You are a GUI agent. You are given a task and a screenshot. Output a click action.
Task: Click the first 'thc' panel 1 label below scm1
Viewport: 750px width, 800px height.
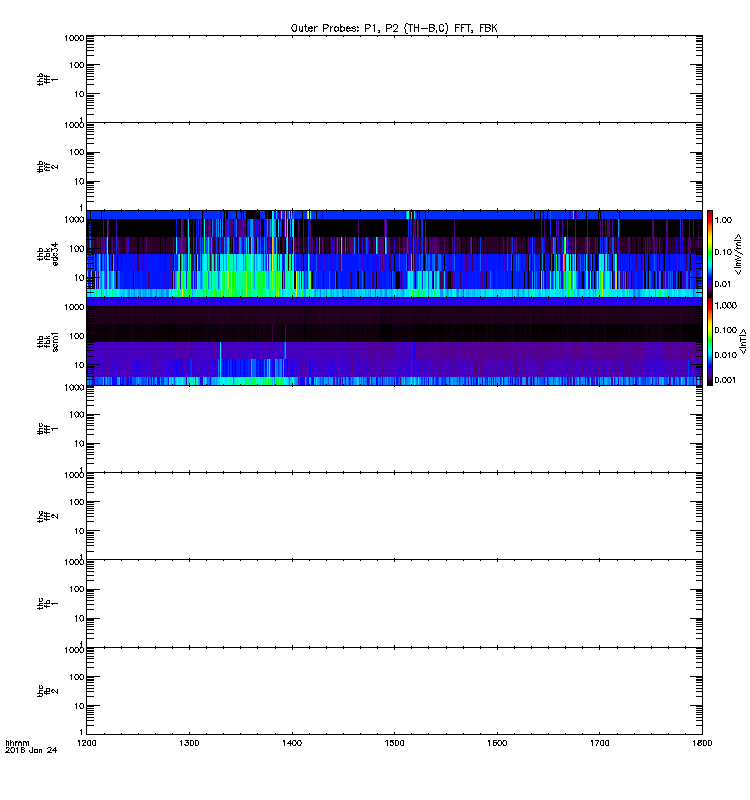[x=48, y=429]
